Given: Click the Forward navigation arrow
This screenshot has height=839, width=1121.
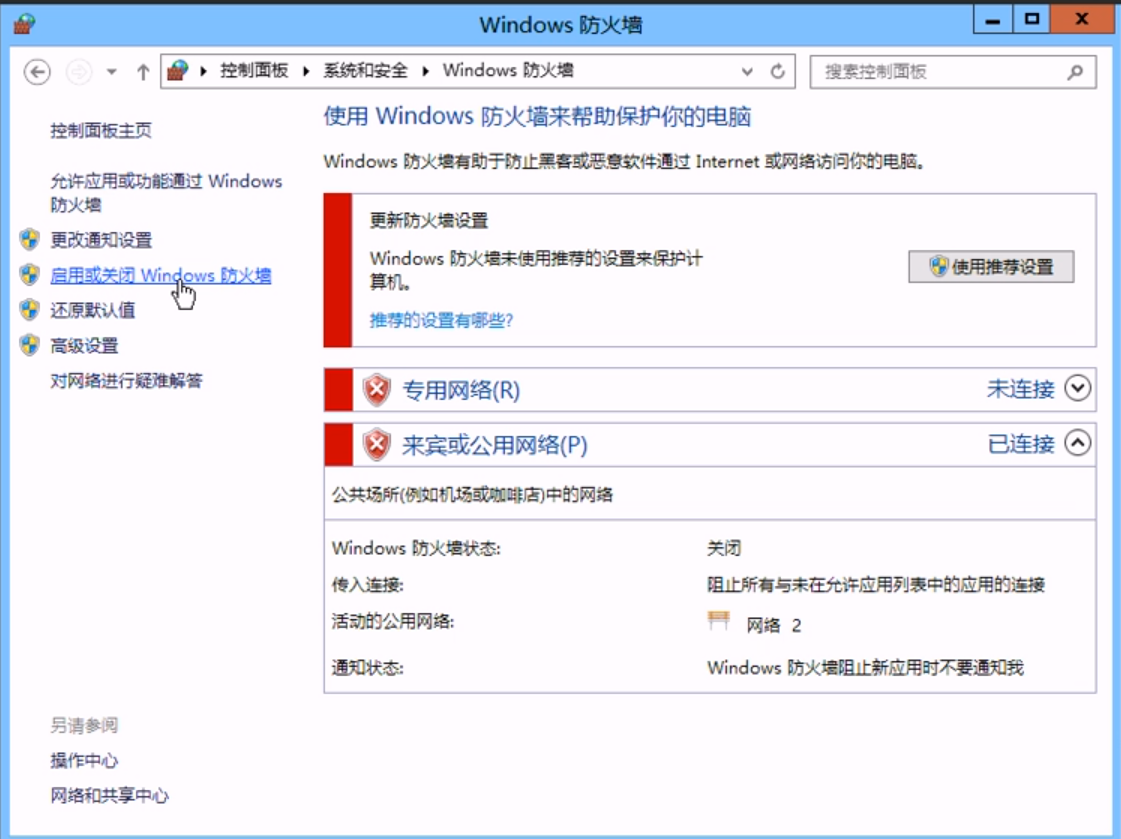Looking at the screenshot, I should point(79,71).
